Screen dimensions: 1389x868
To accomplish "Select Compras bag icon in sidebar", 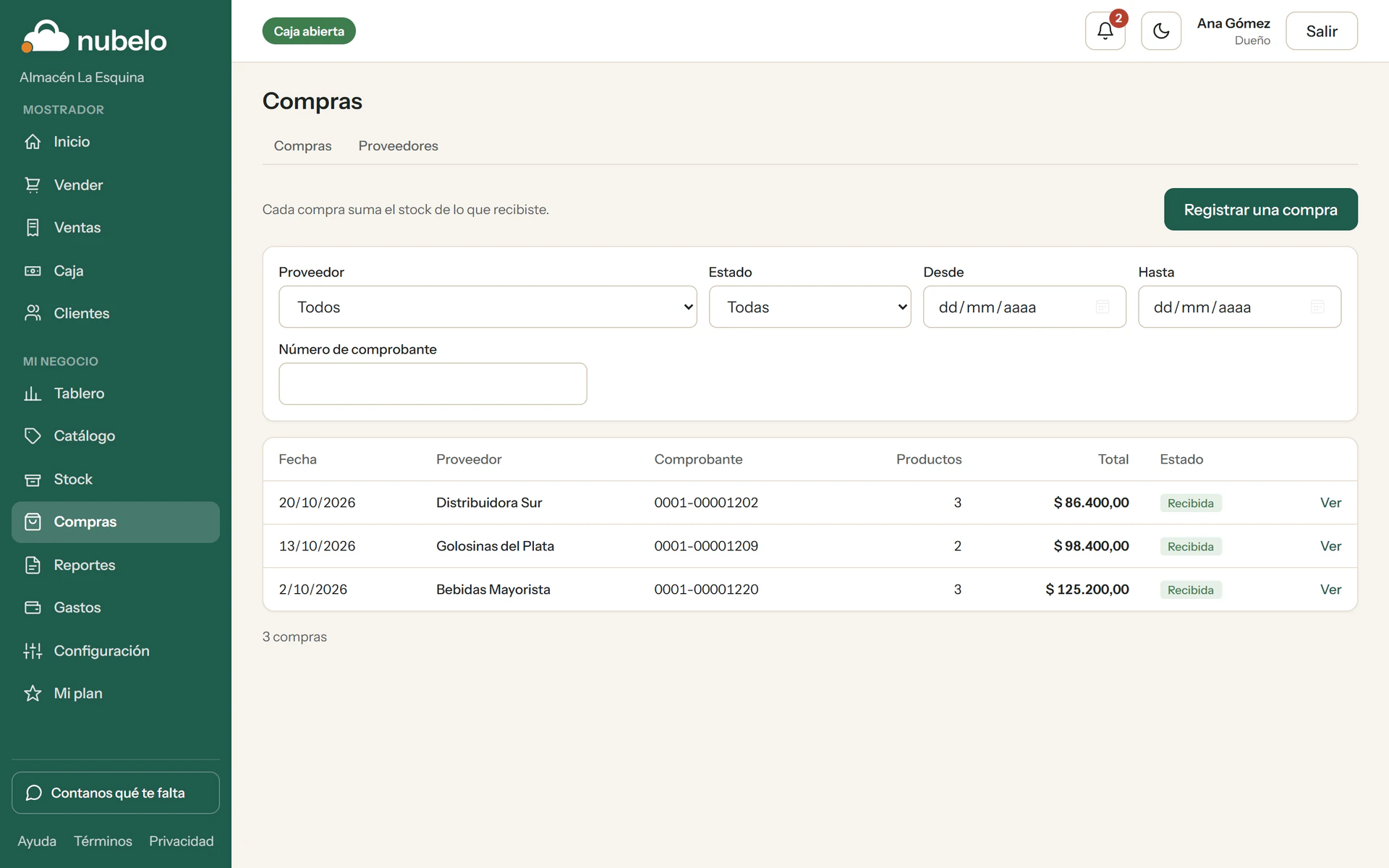I will [33, 522].
